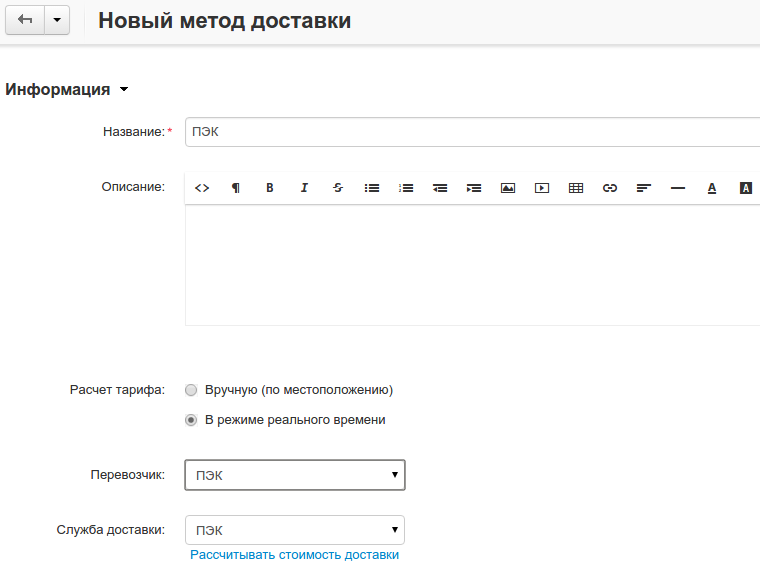Toggle bold formatting in editor
Image resolution: width=760 pixels, height=583 pixels.
[x=270, y=188]
